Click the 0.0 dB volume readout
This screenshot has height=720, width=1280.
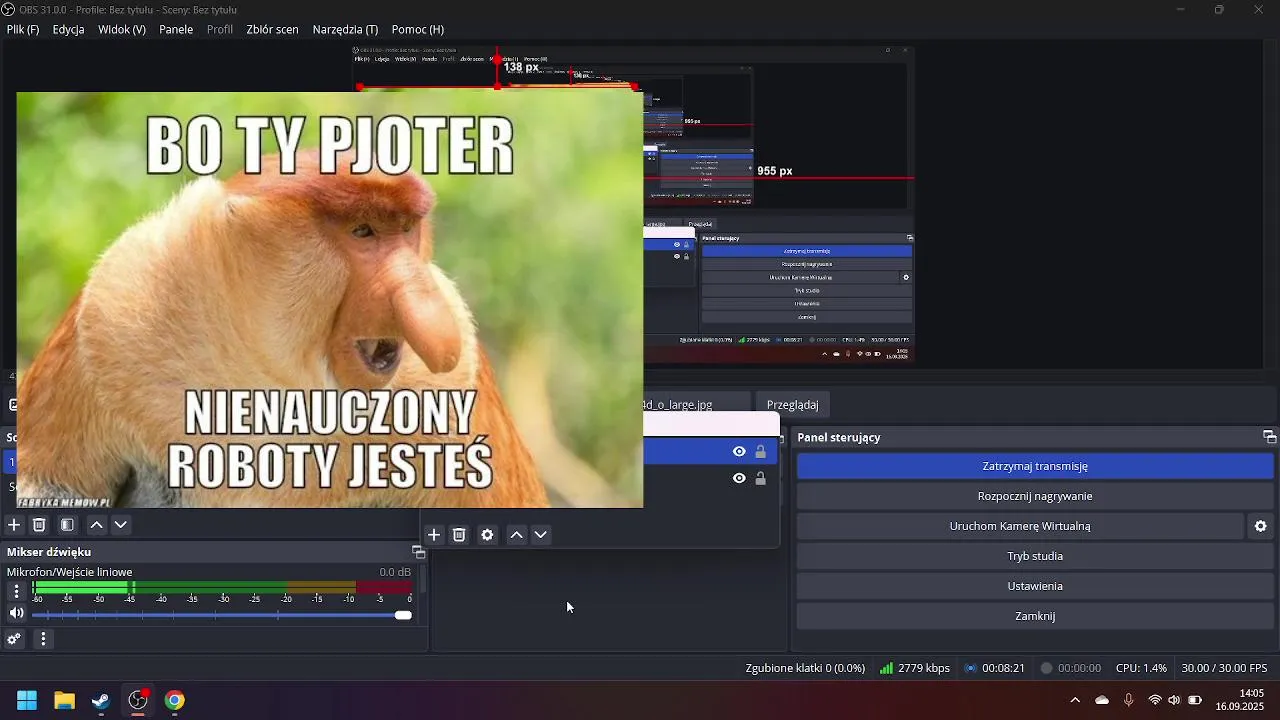[395, 572]
